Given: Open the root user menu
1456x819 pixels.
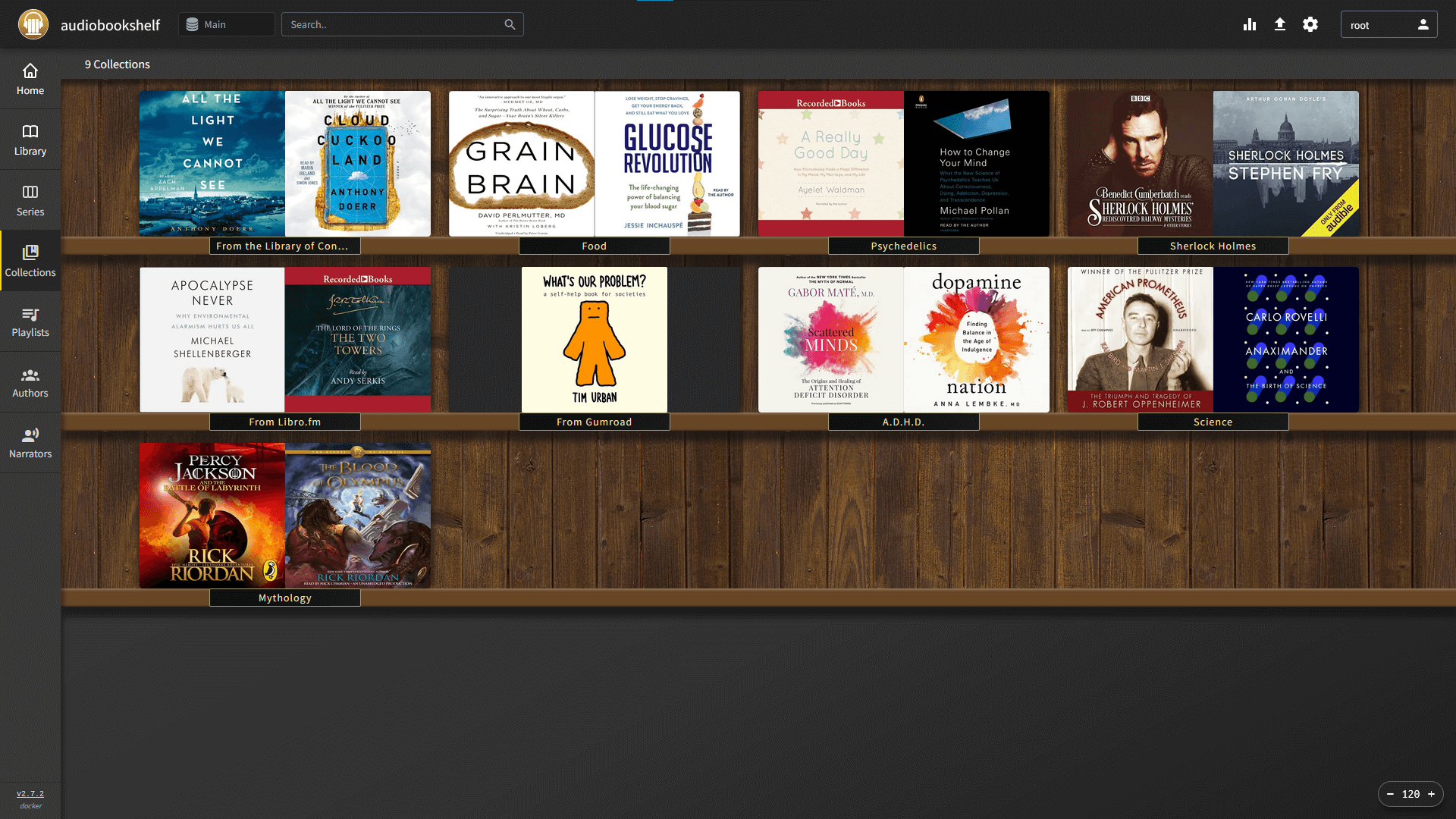Looking at the screenshot, I should tap(1389, 24).
